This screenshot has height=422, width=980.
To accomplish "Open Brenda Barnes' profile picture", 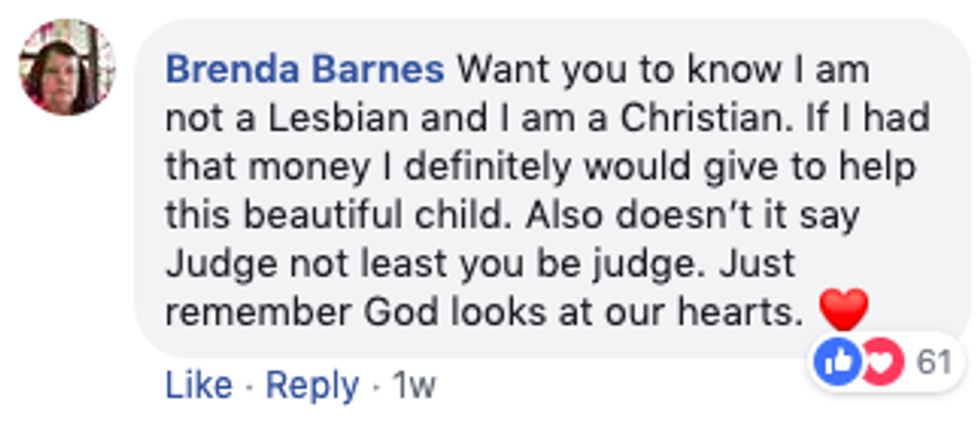I will coord(67,67).
